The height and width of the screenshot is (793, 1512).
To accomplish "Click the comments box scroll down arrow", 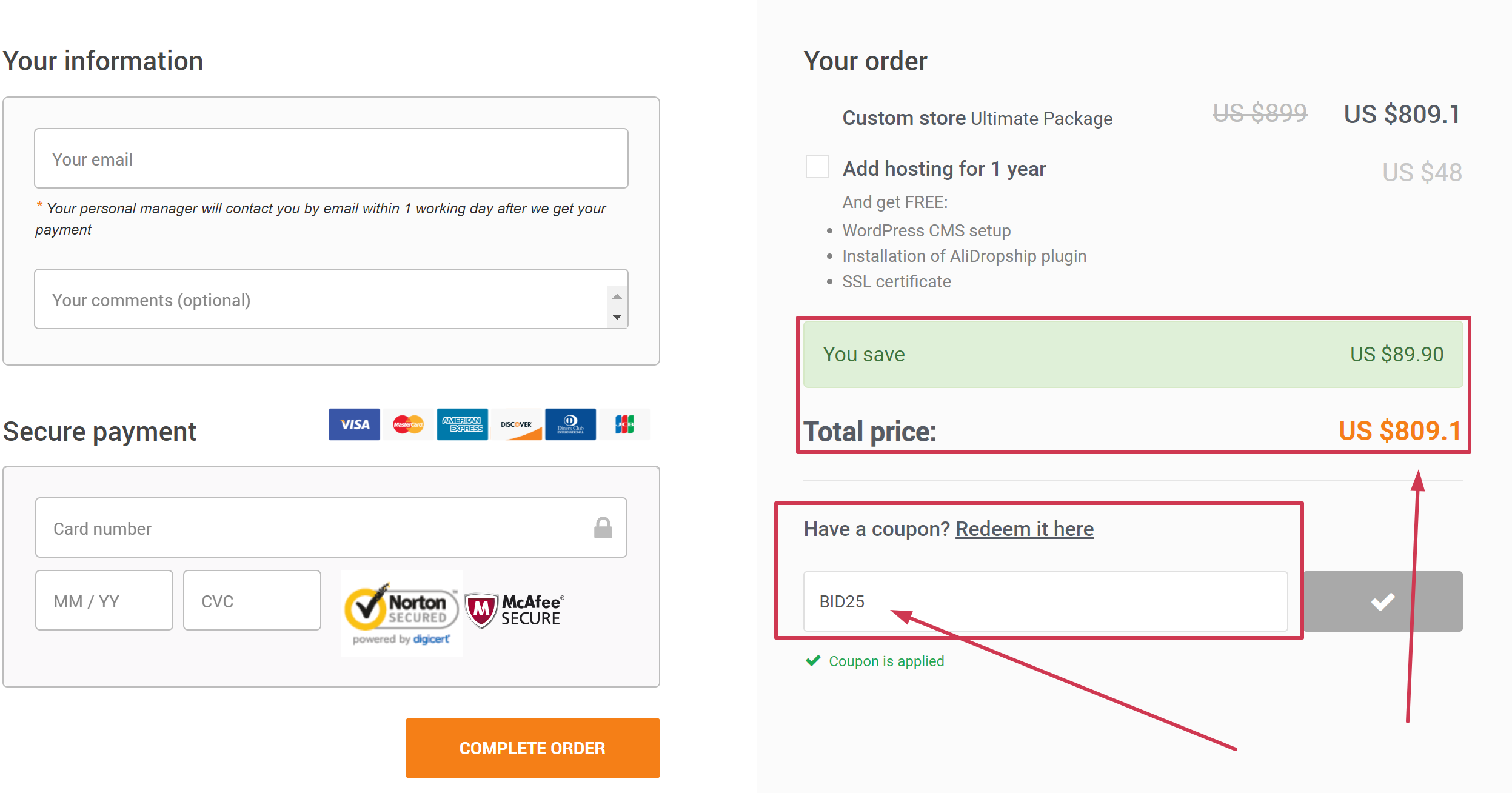I will 617,317.
